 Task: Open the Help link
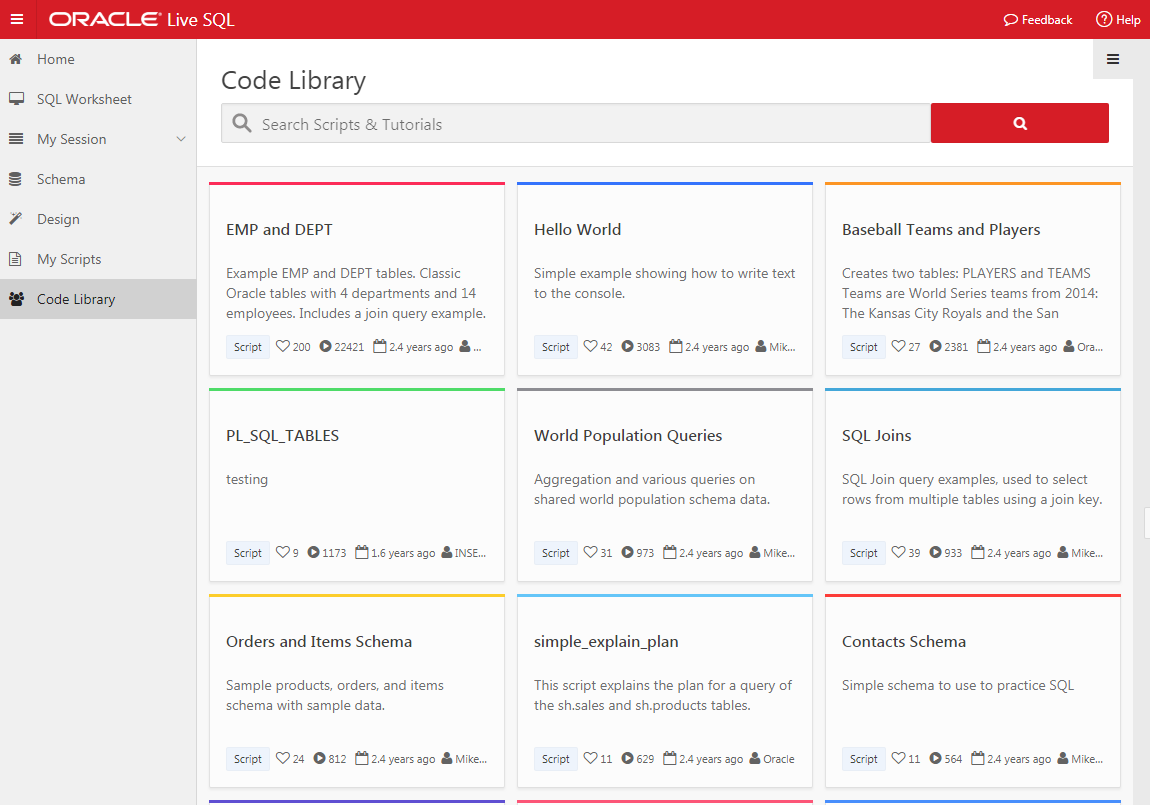[x=1118, y=20]
